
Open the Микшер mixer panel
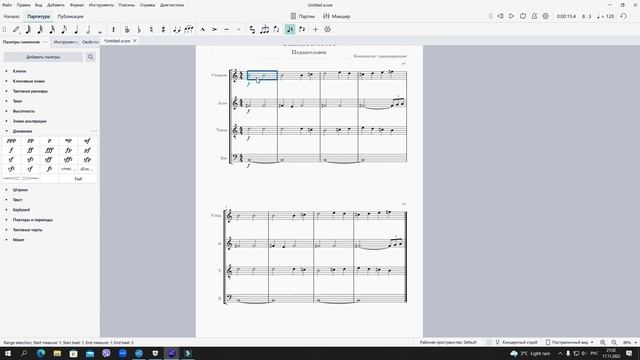[x=337, y=16]
